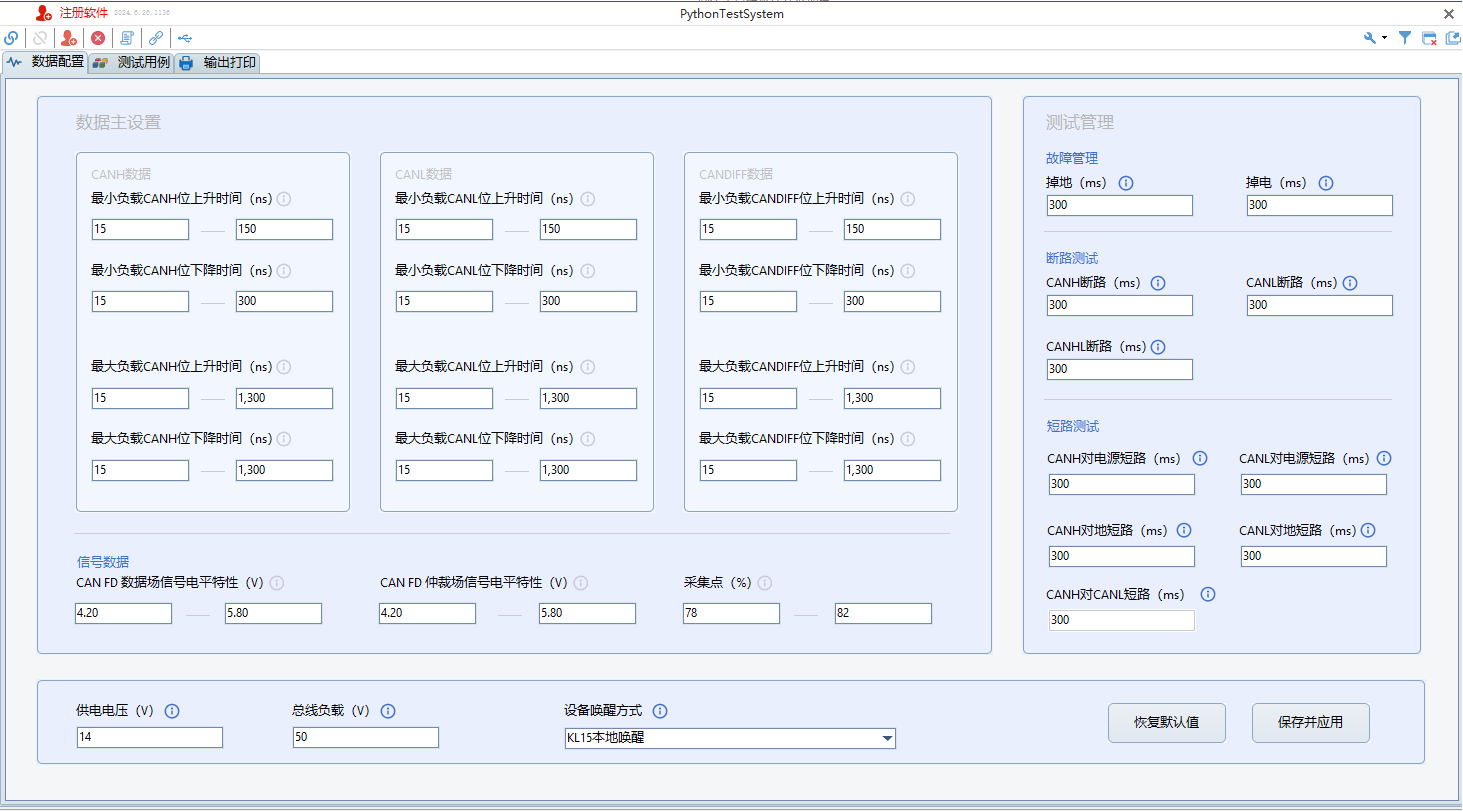Click the 掉地 (ms) input field
Image resolution: width=1463 pixels, height=811 pixels.
[1120, 205]
